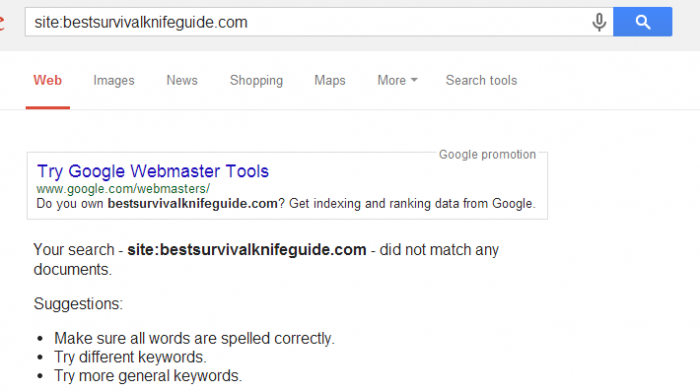Go to the Shopping tab
The width and height of the screenshot is (700, 391).
tap(256, 80)
